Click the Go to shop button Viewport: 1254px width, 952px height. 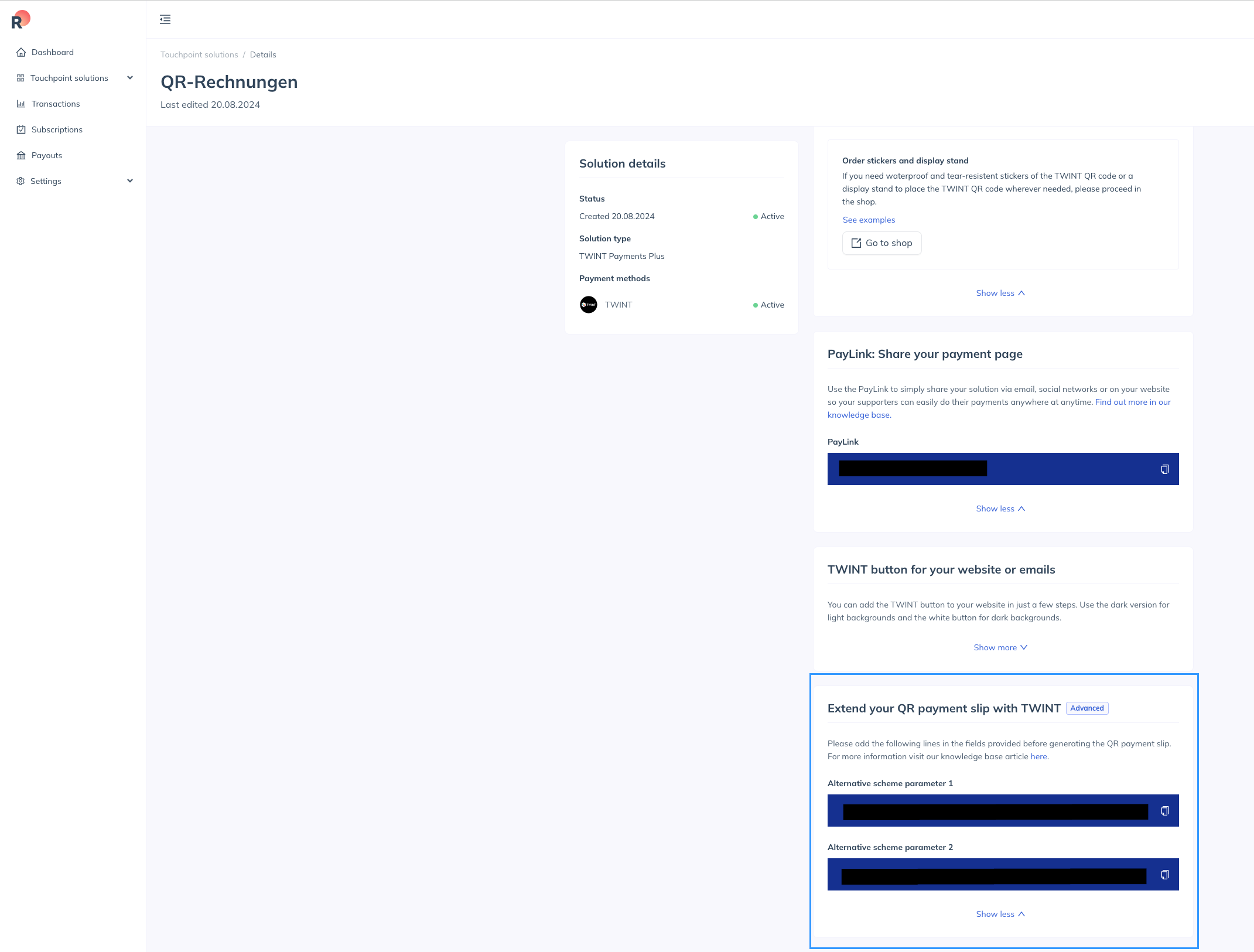coord(881,243)
